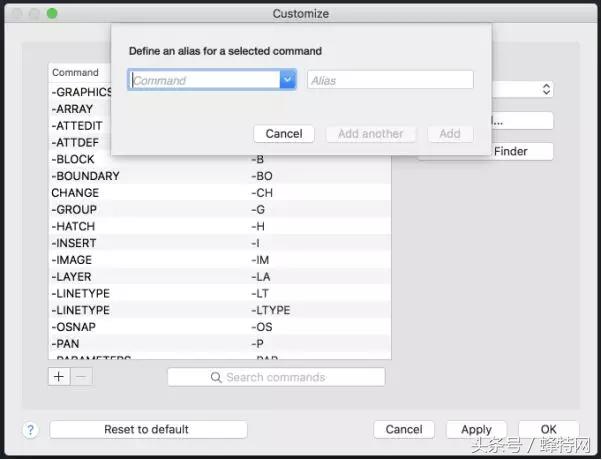
Task: Click Cancel in the Customize window
Action: click(404, 429)
